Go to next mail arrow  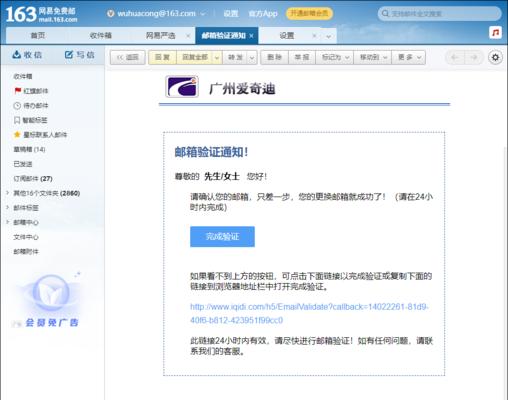474,57
